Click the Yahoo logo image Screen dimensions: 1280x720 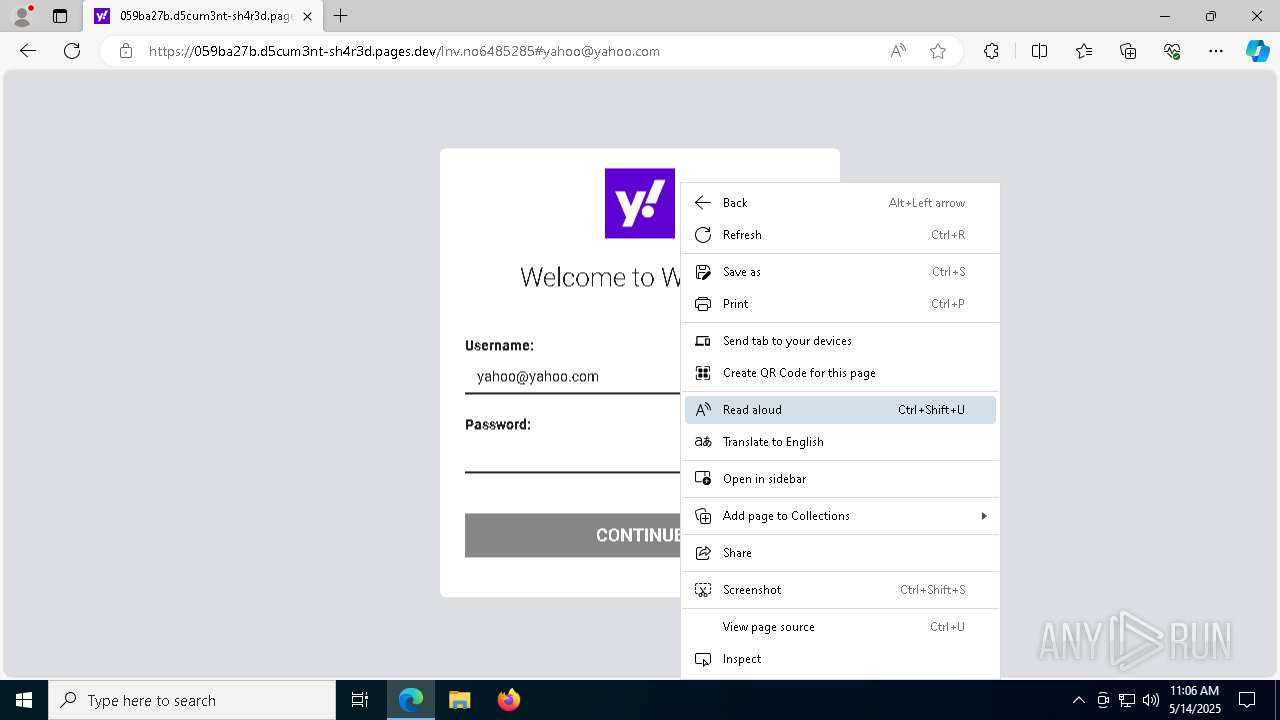640,204
